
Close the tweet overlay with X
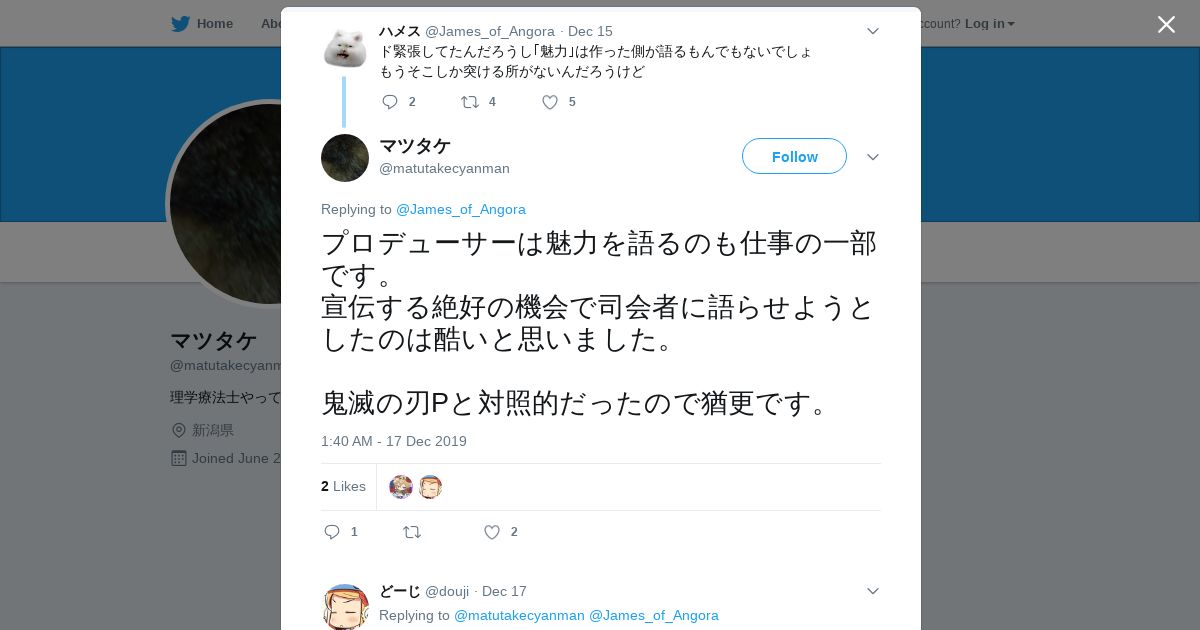1166,24
